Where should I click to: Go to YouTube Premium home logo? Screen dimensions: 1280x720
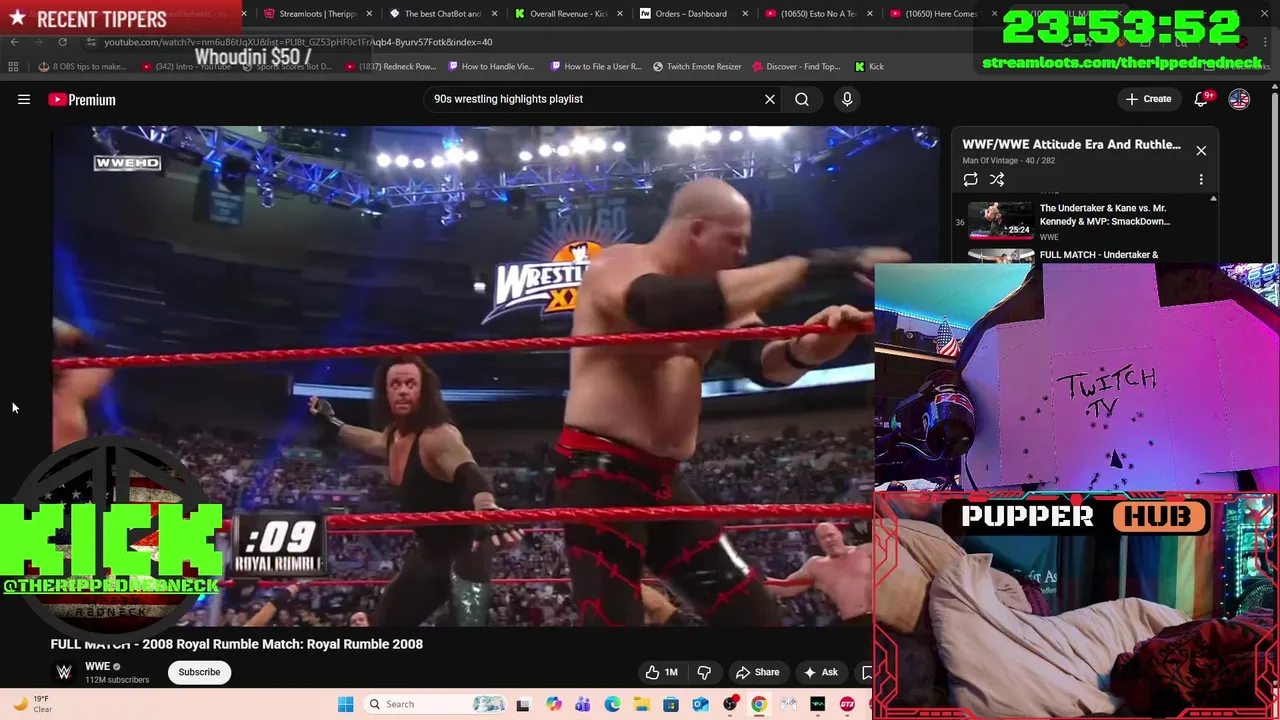(82, 99)
